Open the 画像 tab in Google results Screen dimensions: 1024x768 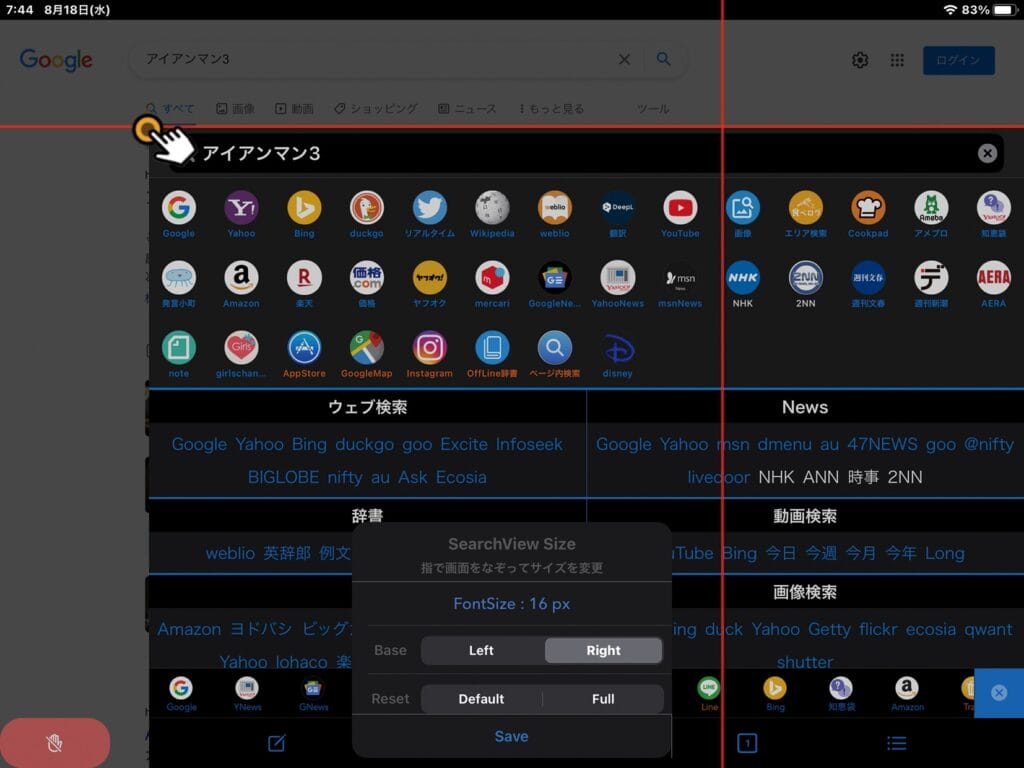235,108
